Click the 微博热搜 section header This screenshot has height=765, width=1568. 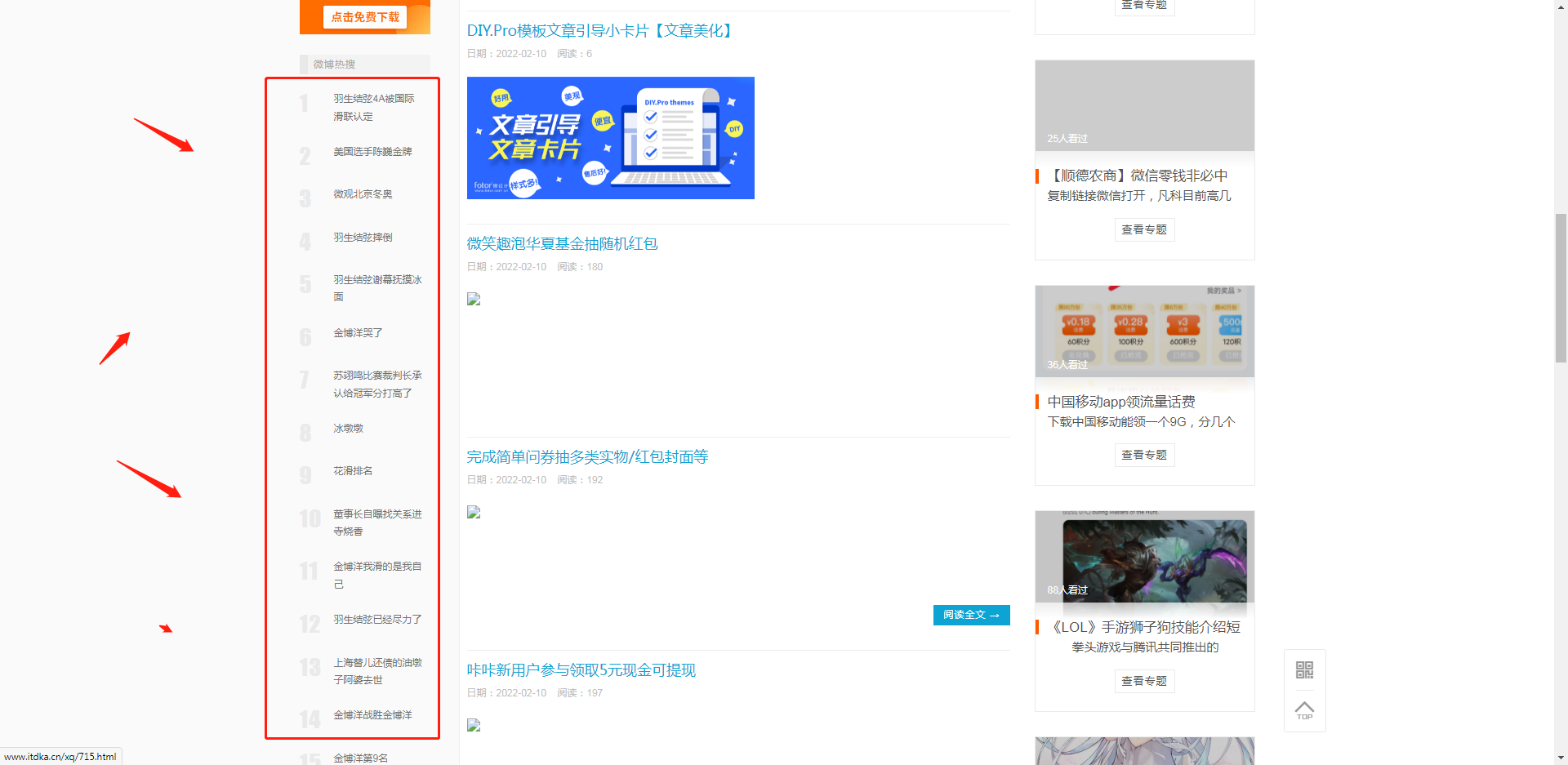[x=365, y=64]
